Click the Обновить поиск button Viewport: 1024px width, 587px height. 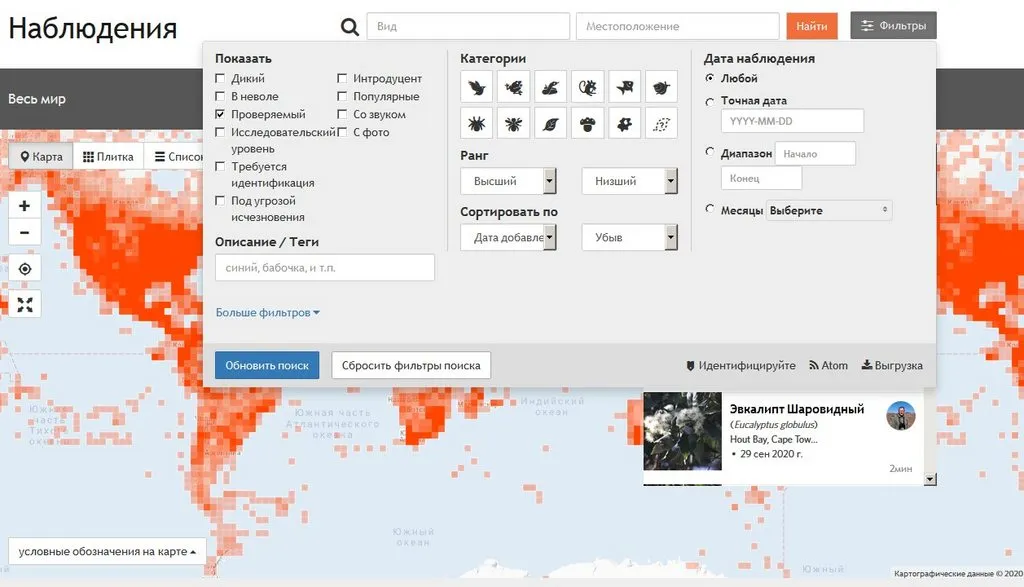coord(267,366)
